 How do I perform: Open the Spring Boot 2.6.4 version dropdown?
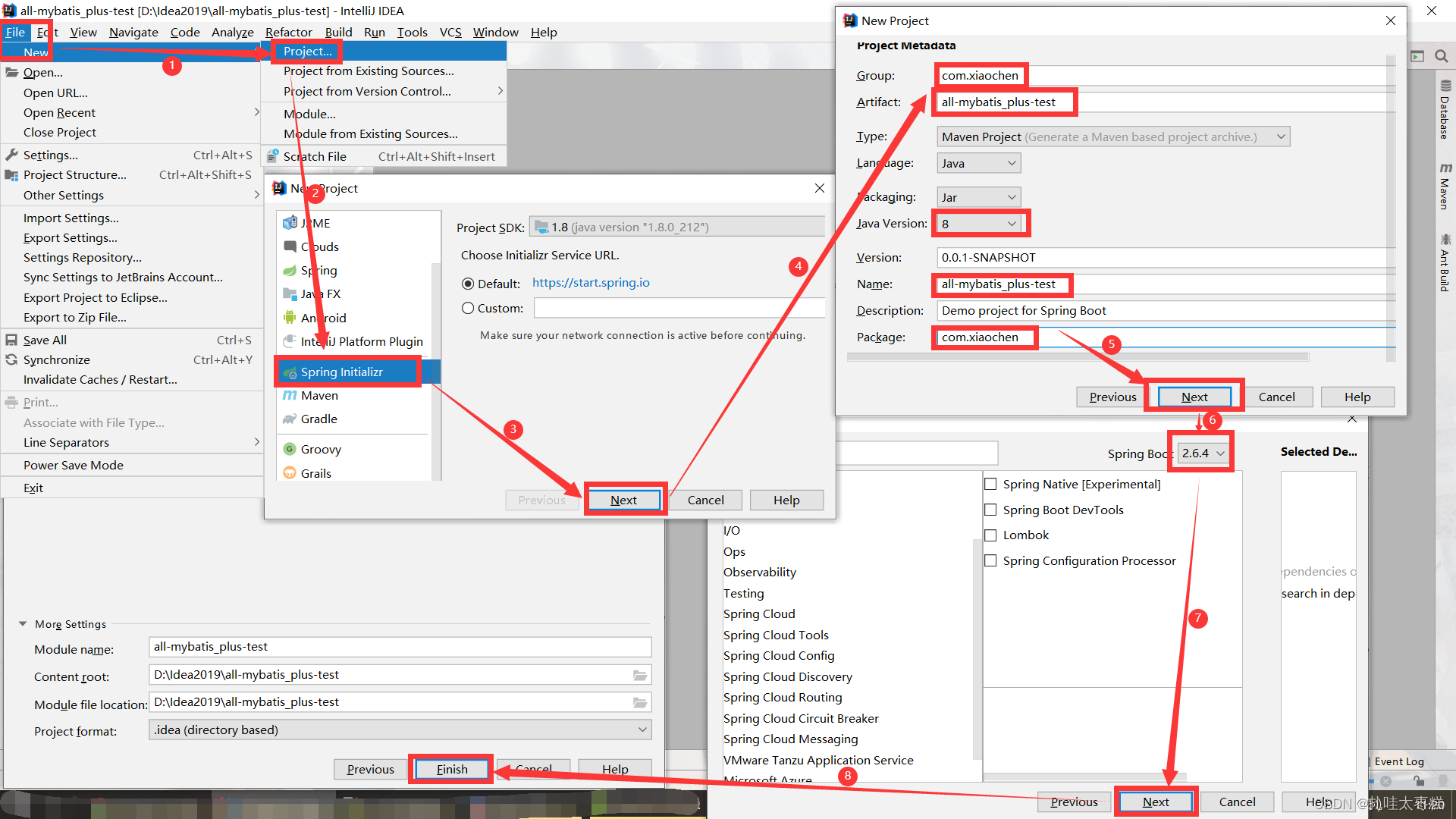tap(1203, 453)
